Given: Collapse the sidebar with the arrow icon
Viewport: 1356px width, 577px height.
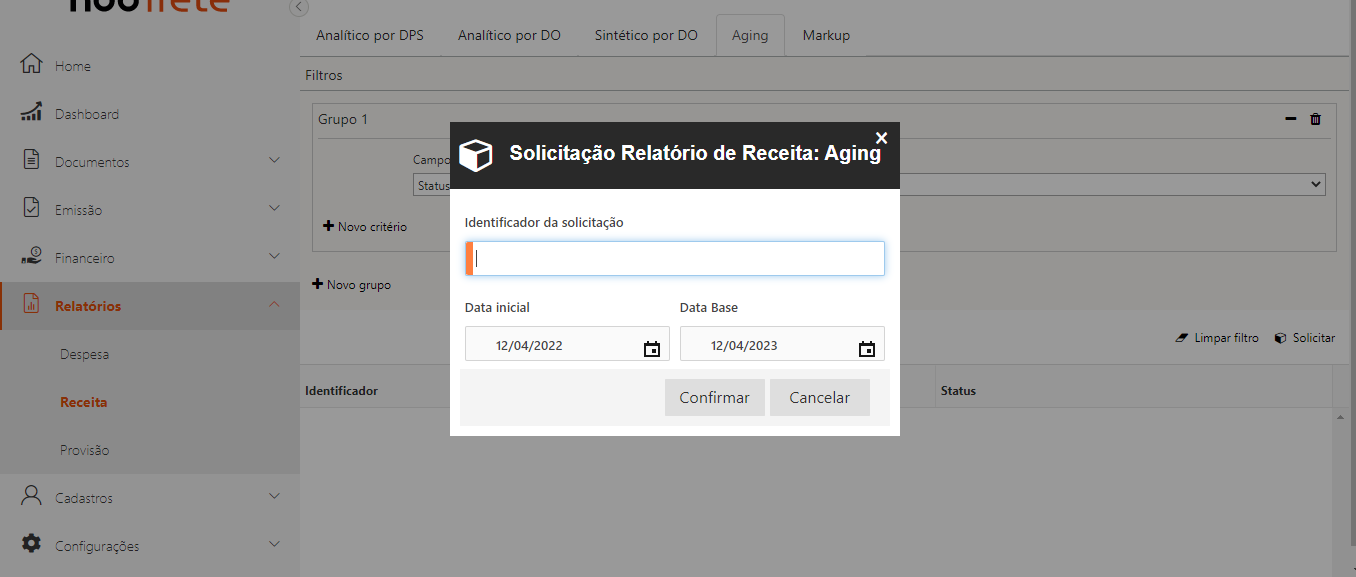Looking at the screenshot, I should 298,7.
